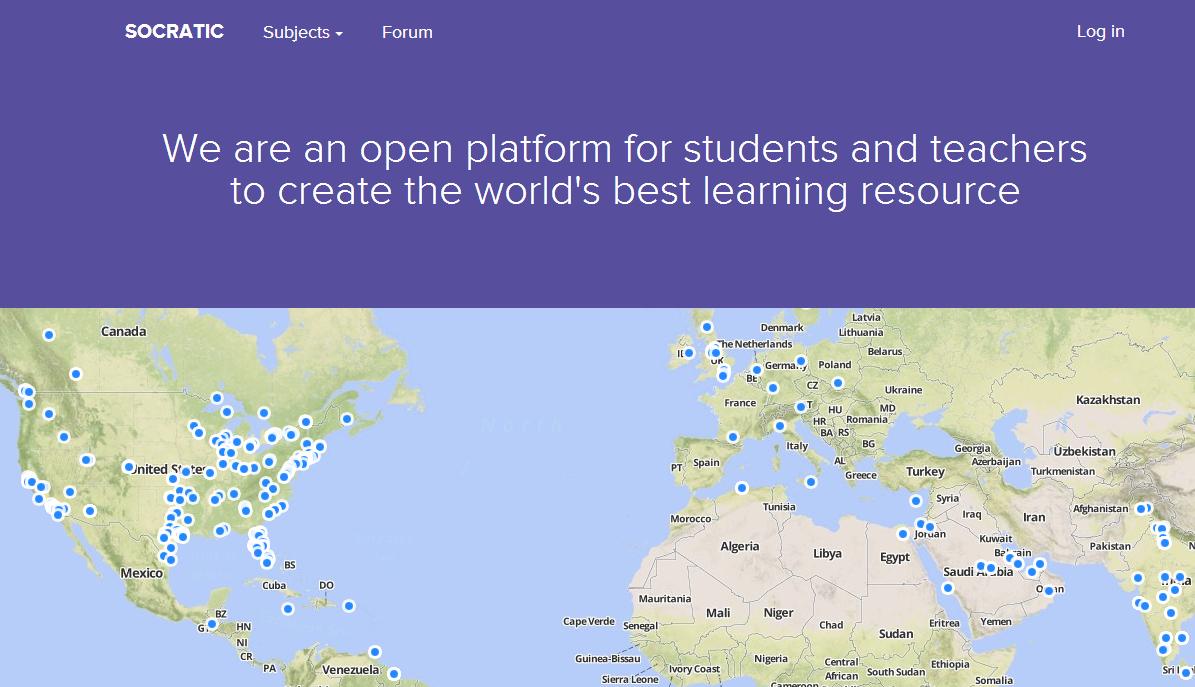
Task: Click the marker off Algeria's northern coast
Action: tap(742, 488)
